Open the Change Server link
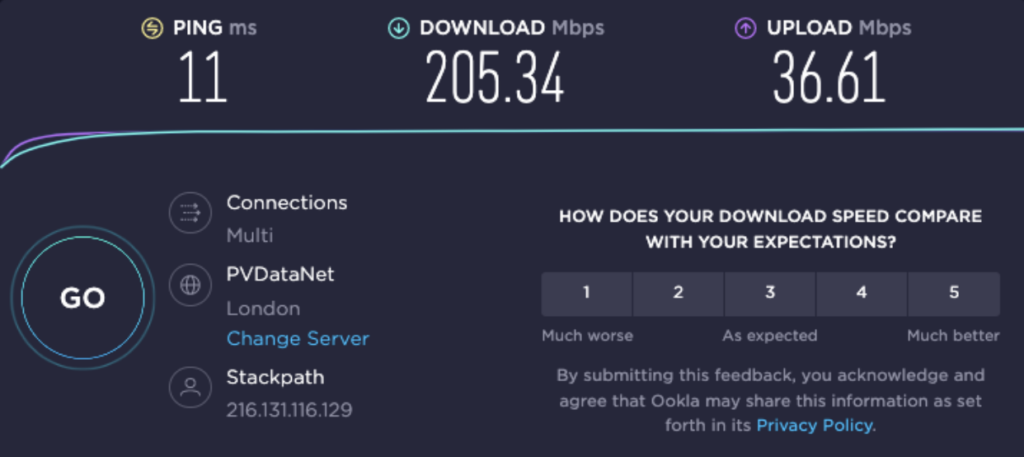This screenshot has height=457, width=1024. click(297, 339)
